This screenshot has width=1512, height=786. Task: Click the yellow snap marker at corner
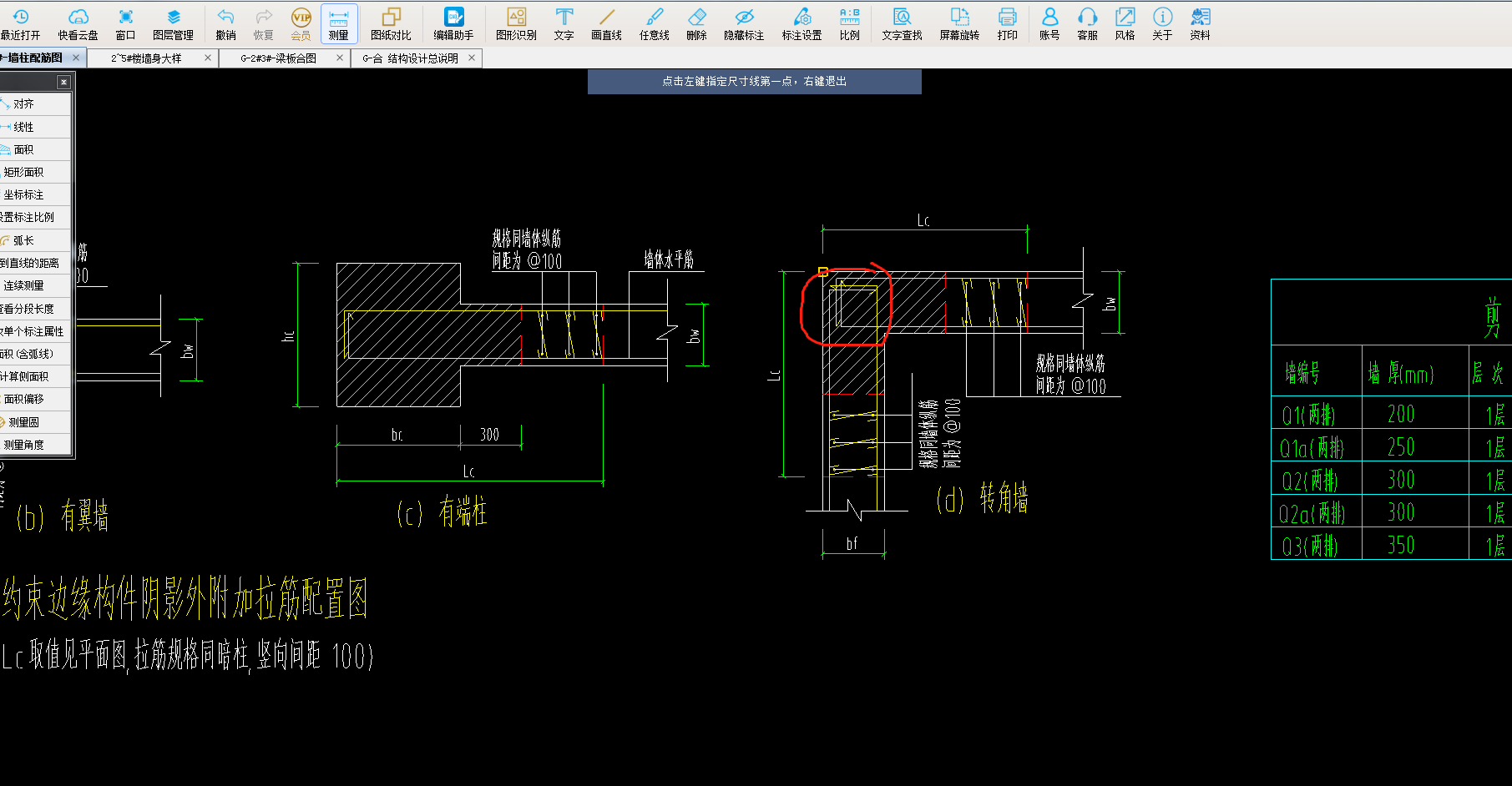[x=823, y=271]
